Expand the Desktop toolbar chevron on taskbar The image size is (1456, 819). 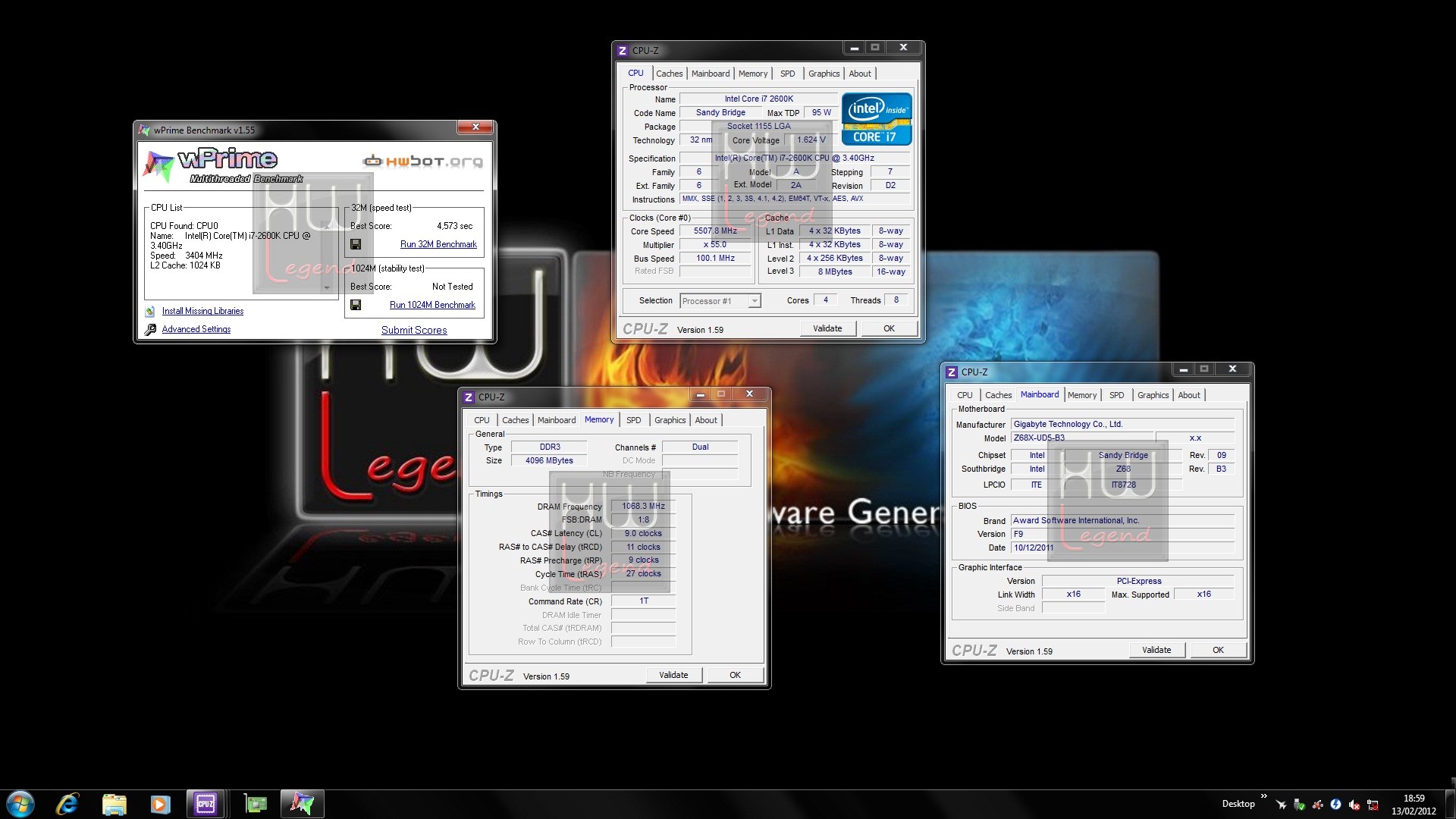(x=1263, y=796)
